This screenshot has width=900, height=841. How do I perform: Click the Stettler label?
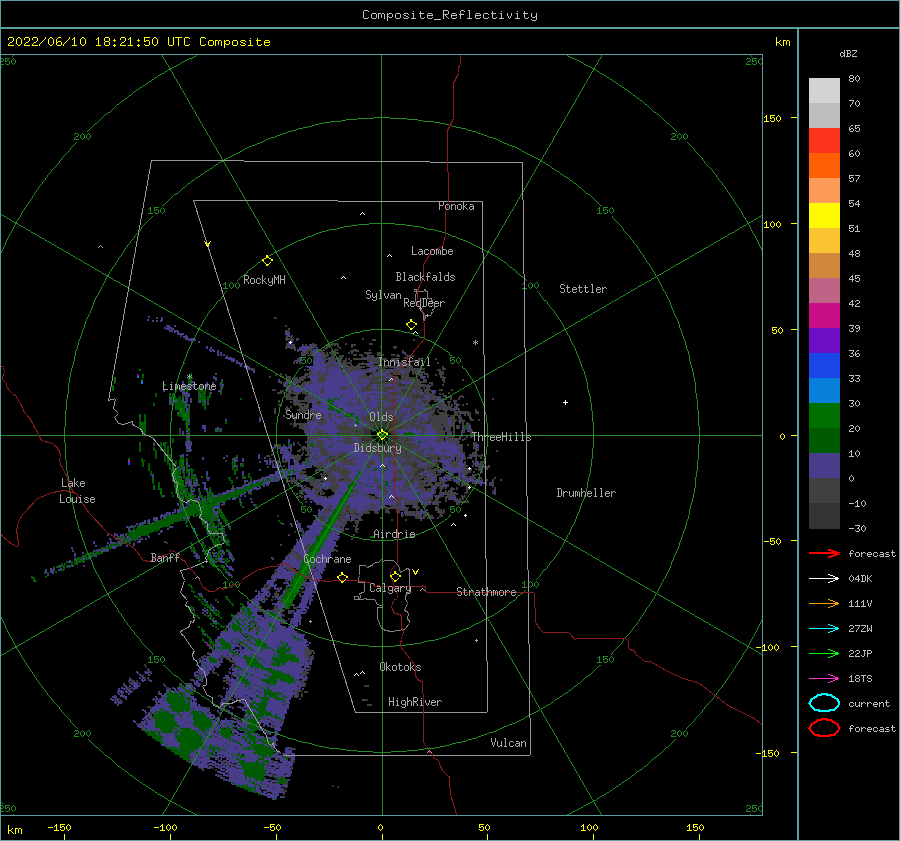point(583,289)
